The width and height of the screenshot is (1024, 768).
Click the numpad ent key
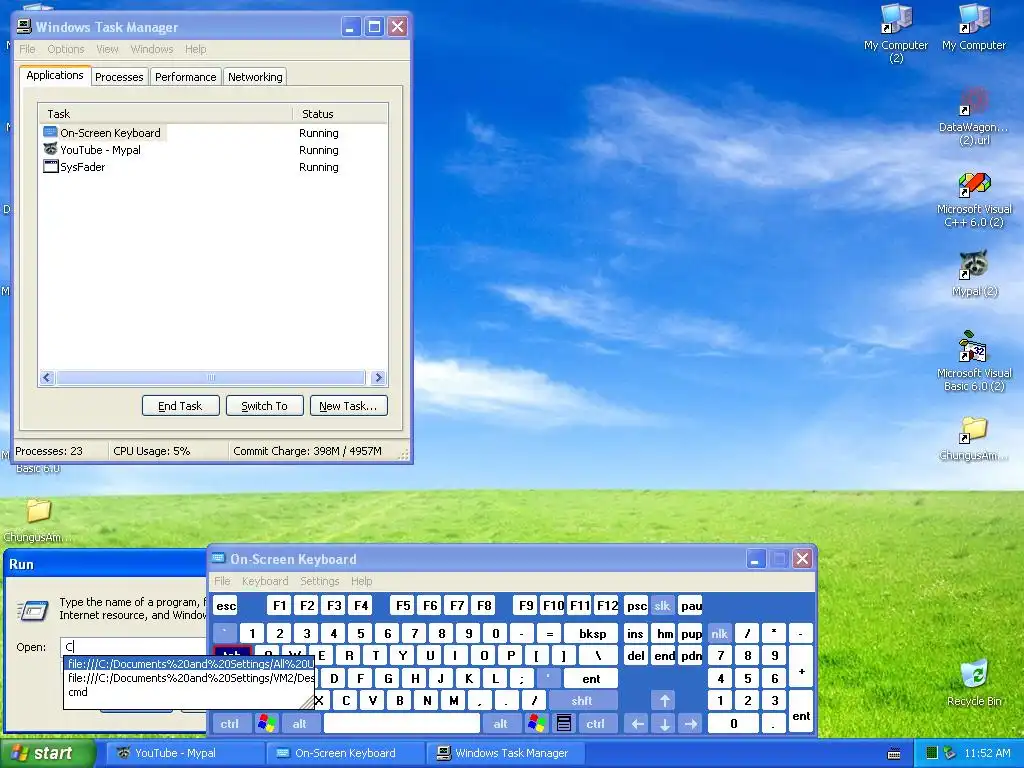801,712
